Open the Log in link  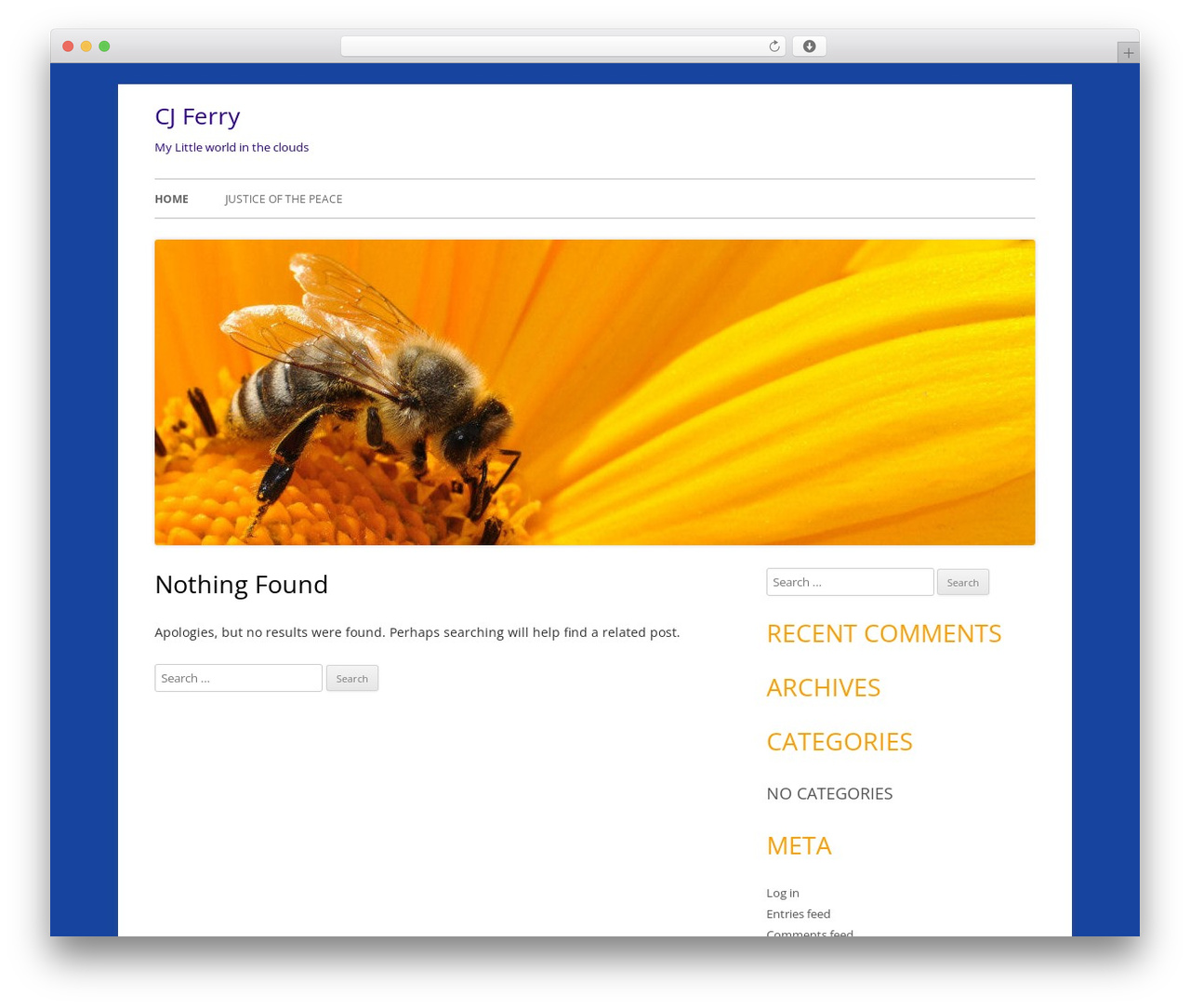783,893
